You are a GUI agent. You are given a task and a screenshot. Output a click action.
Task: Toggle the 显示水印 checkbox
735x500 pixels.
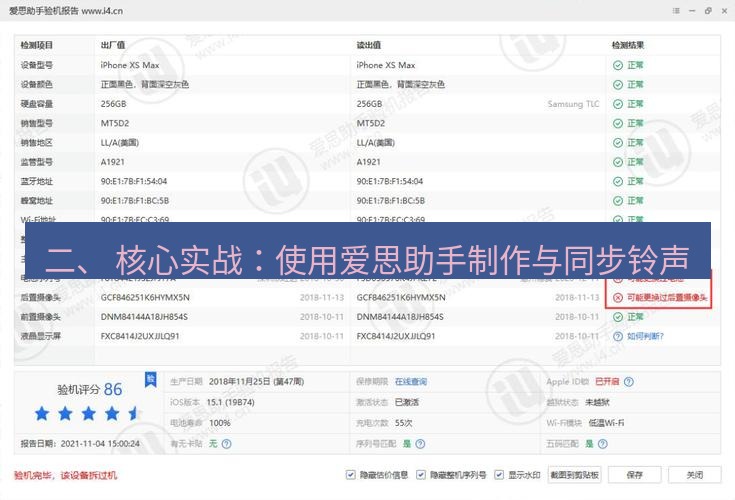coord(499,475)
